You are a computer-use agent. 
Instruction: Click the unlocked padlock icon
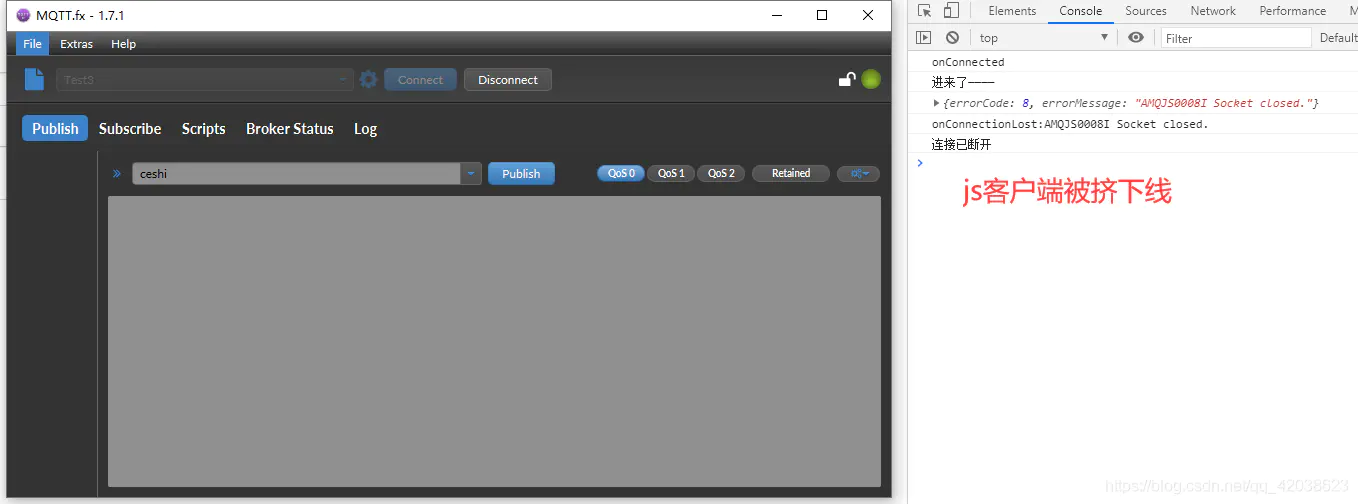point(846,80)
